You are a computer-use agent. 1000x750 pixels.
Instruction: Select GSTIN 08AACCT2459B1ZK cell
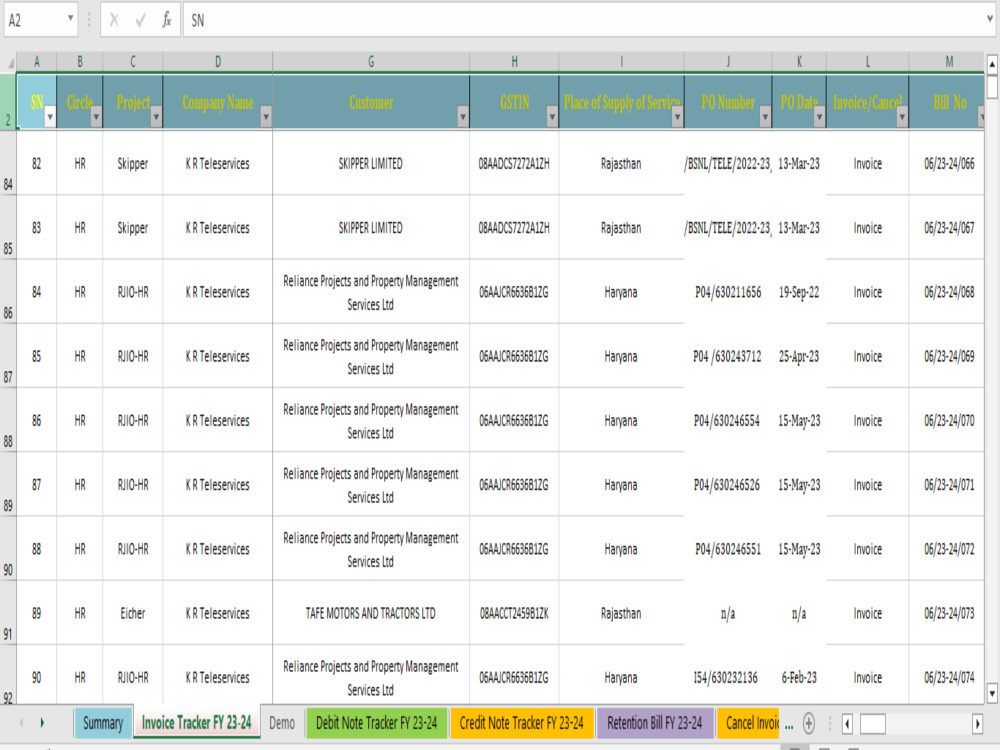pos(514,613)
